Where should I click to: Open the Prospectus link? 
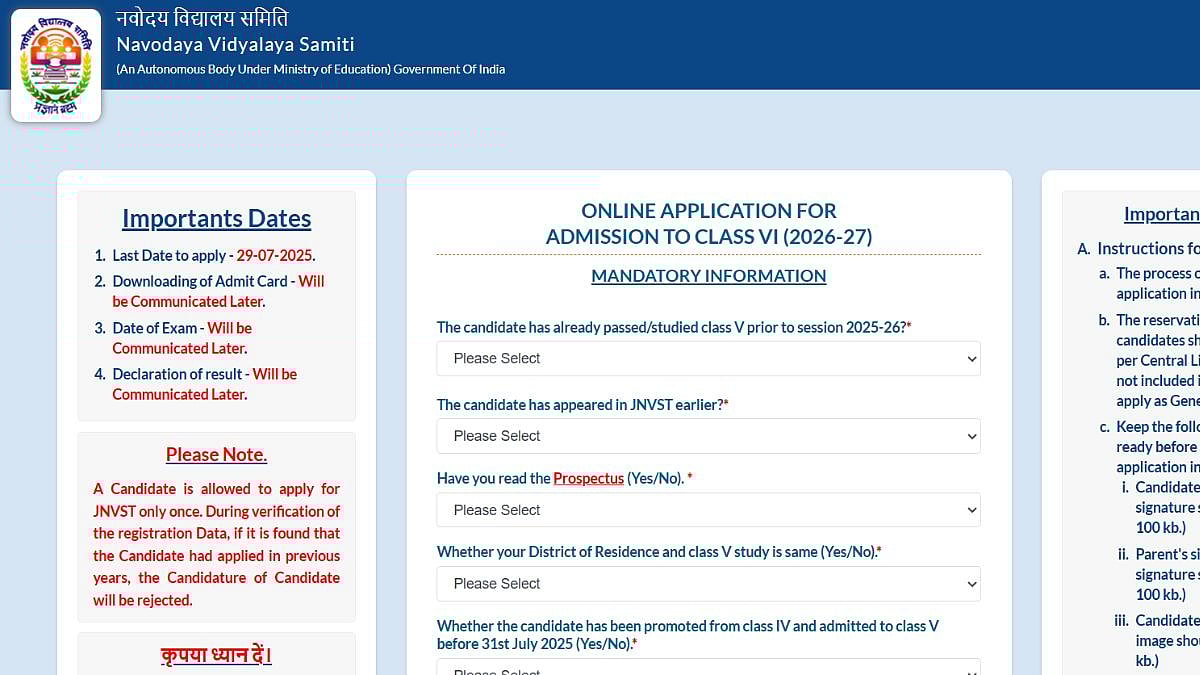click(588, 479)
